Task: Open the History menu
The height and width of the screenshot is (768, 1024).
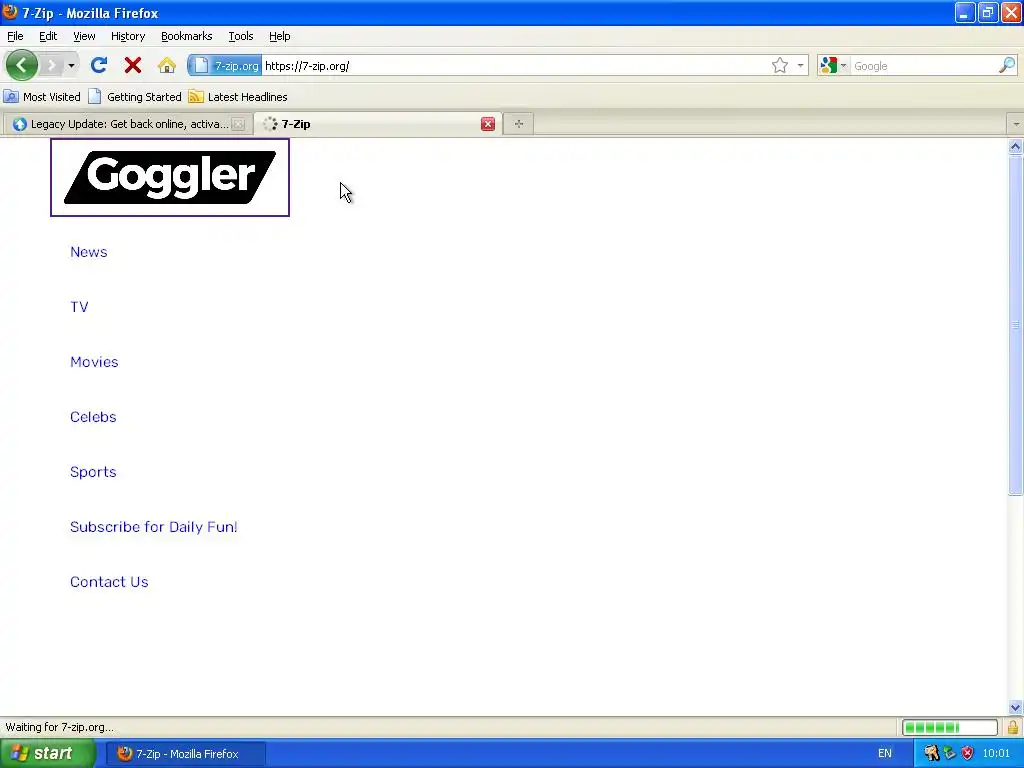Action: click(128, 36)
